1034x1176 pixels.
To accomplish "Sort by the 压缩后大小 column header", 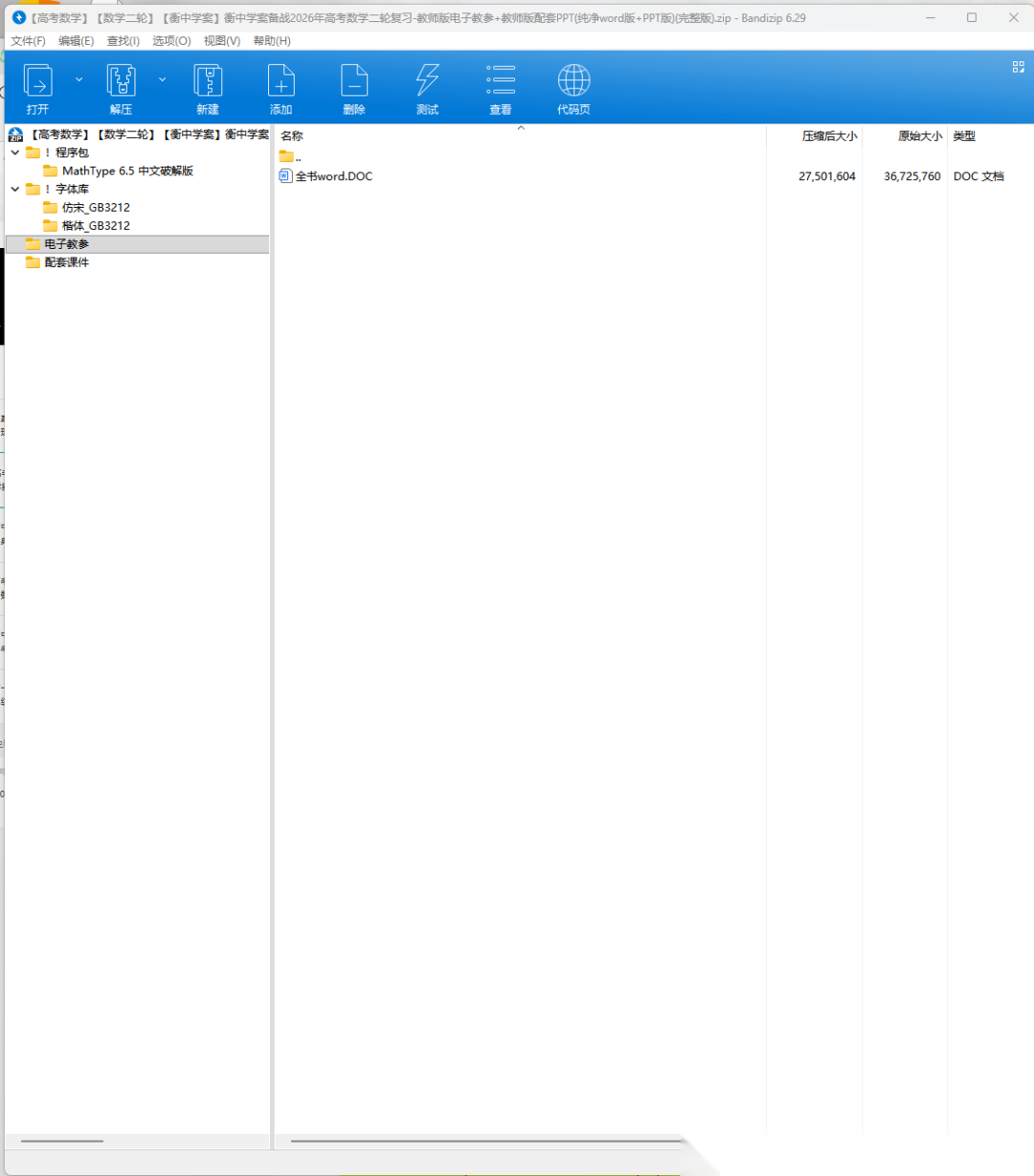I will click(828, 136).
